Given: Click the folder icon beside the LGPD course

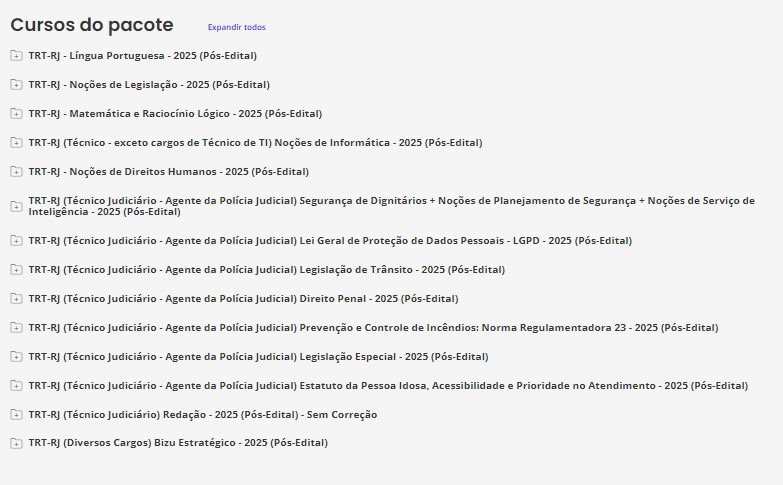Looking at the screenshot, I should coord(16,241).
